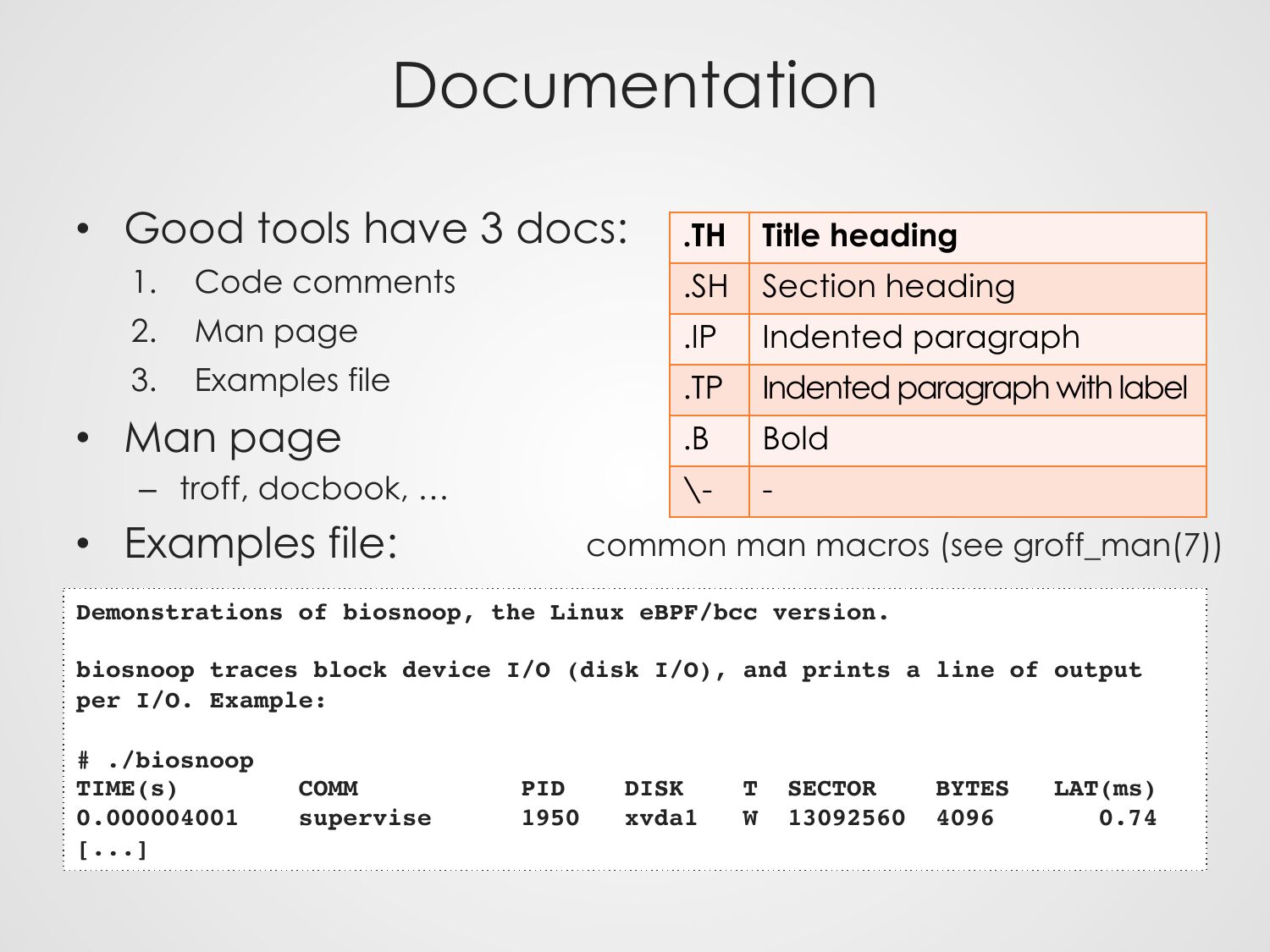Click the ".TH" table cell
This screenshot has height=952, width=1270.
point(708,237)
